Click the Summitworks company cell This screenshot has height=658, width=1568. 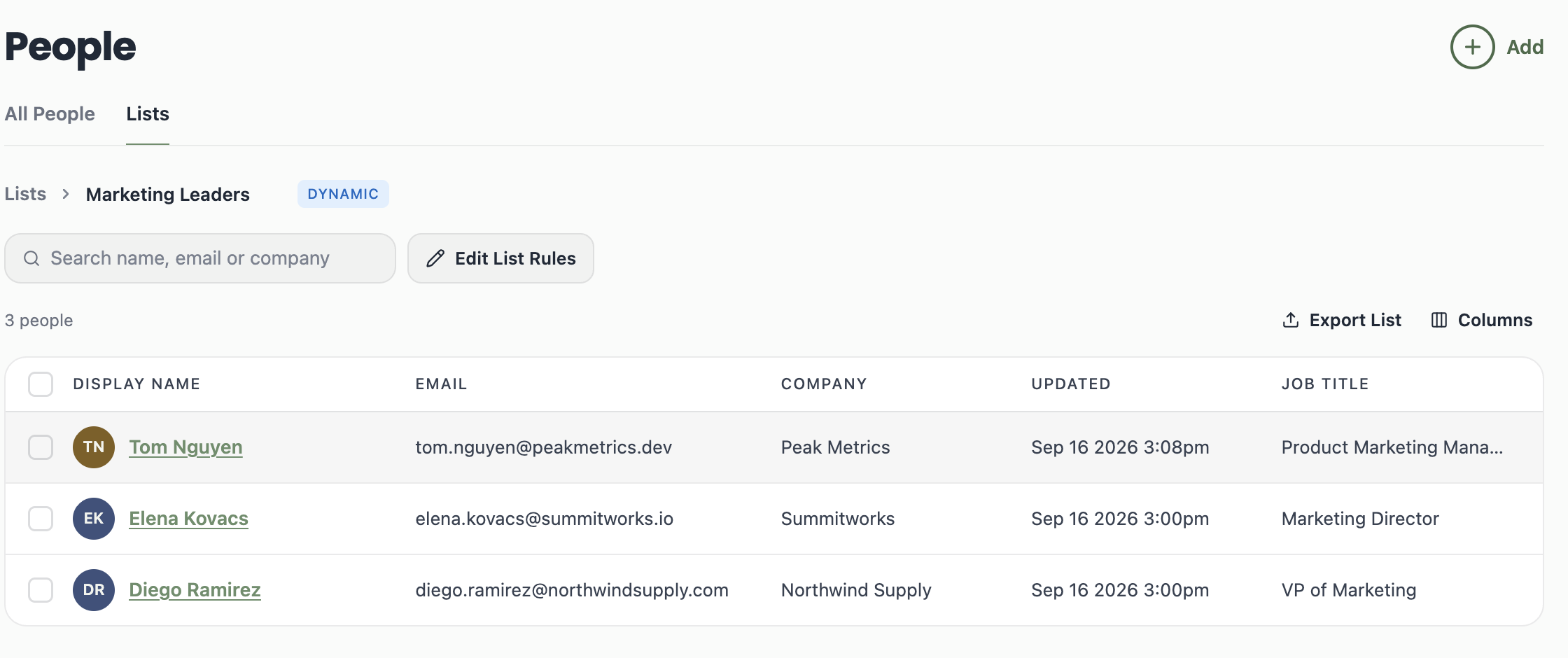coord(838,519)
